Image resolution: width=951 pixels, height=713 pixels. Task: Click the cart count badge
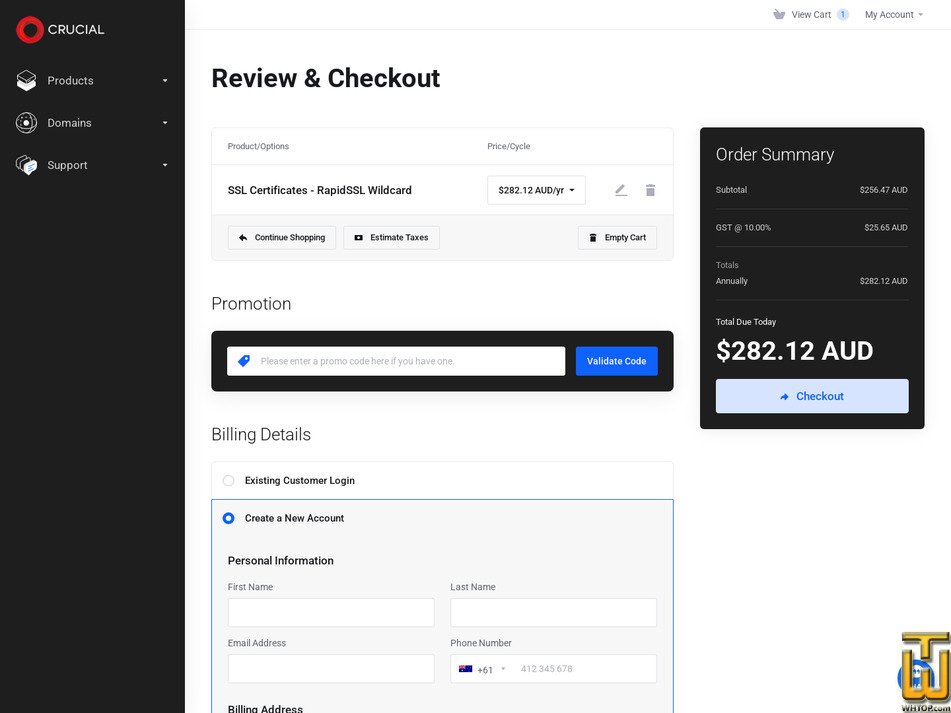(x=842, y=15)
